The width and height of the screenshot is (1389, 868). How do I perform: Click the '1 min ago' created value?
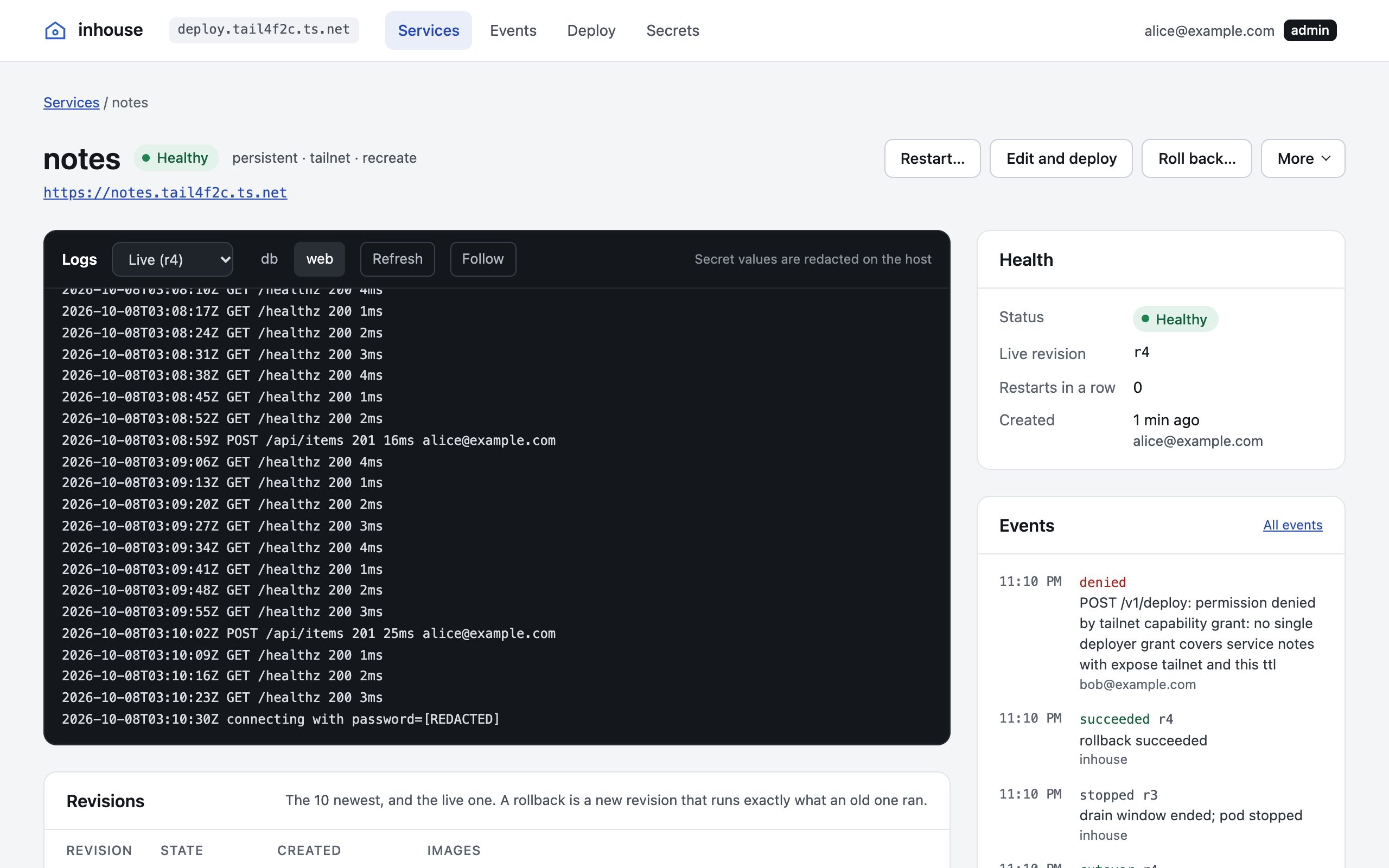pos(1165,420)
